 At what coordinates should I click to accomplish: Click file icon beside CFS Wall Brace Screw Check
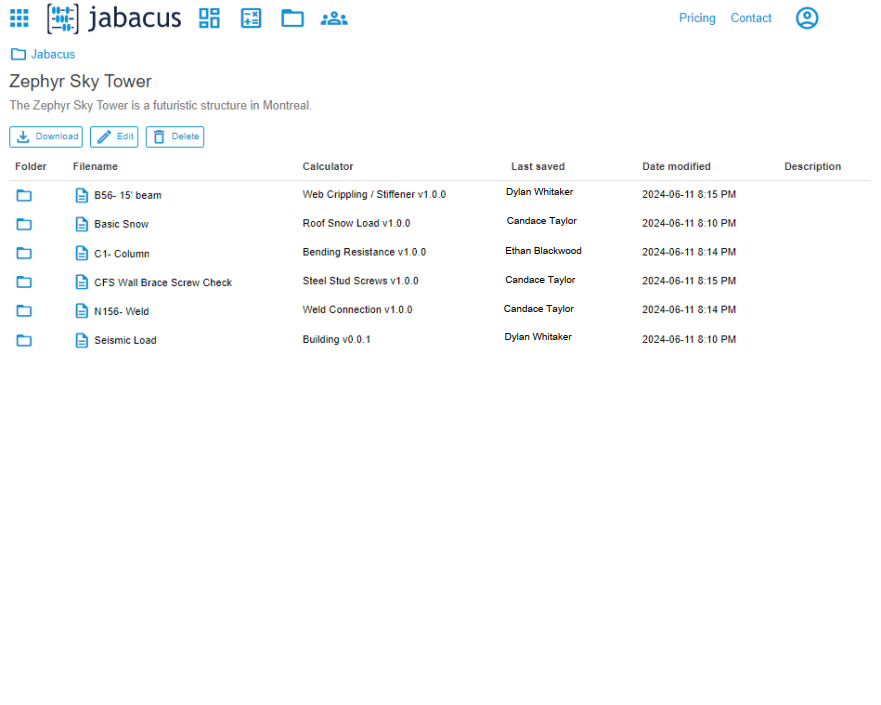coord(82,282)
